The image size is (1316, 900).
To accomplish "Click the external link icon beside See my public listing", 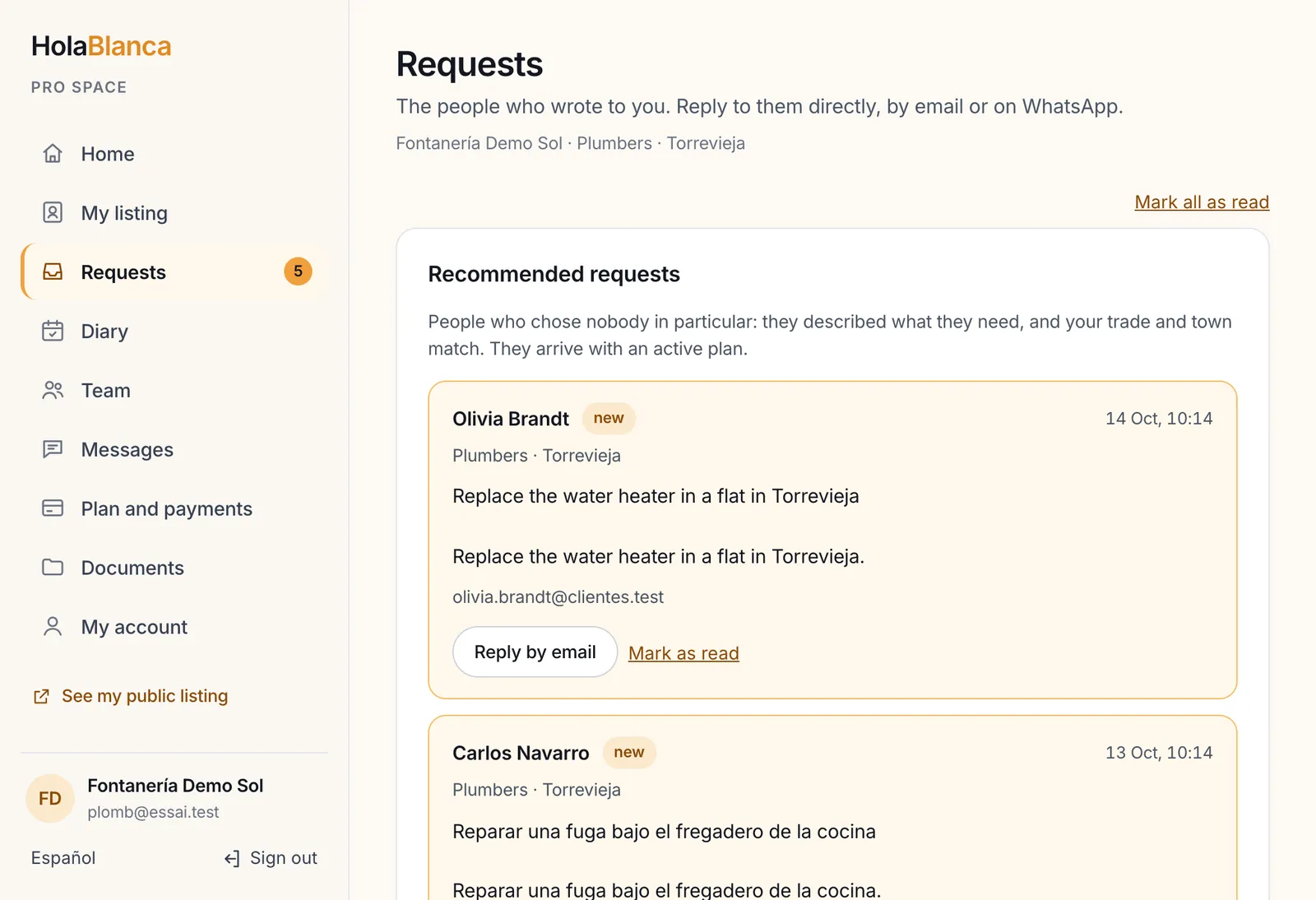I will coord(41,697).
